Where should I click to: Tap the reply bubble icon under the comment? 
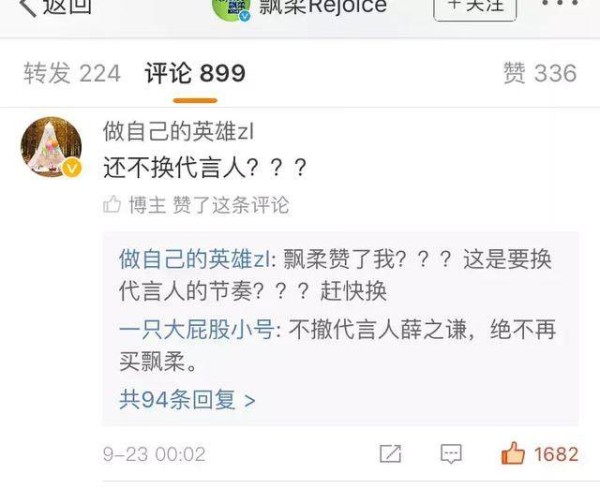[x=451, y=454]
